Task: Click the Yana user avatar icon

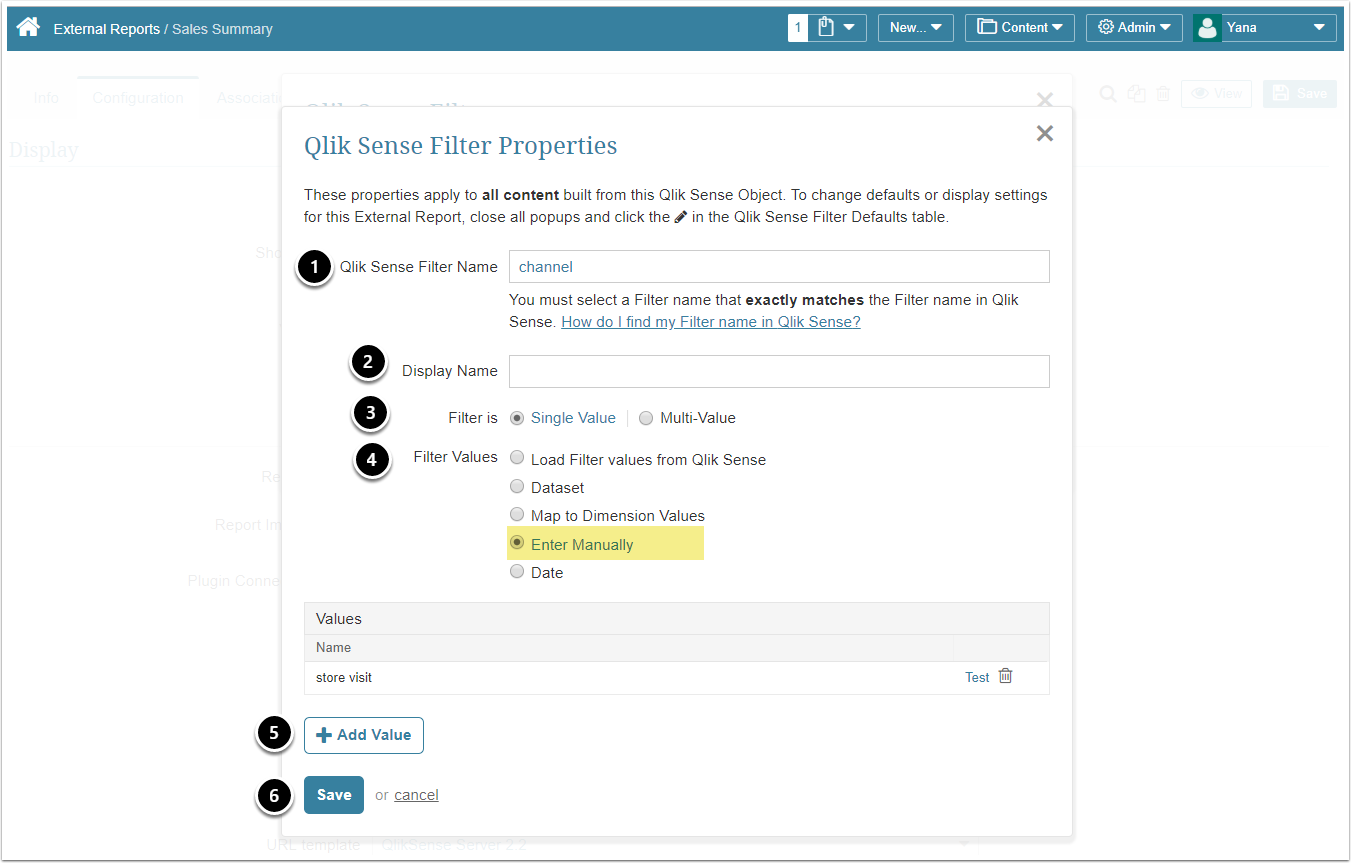Action: point(1207,28)
